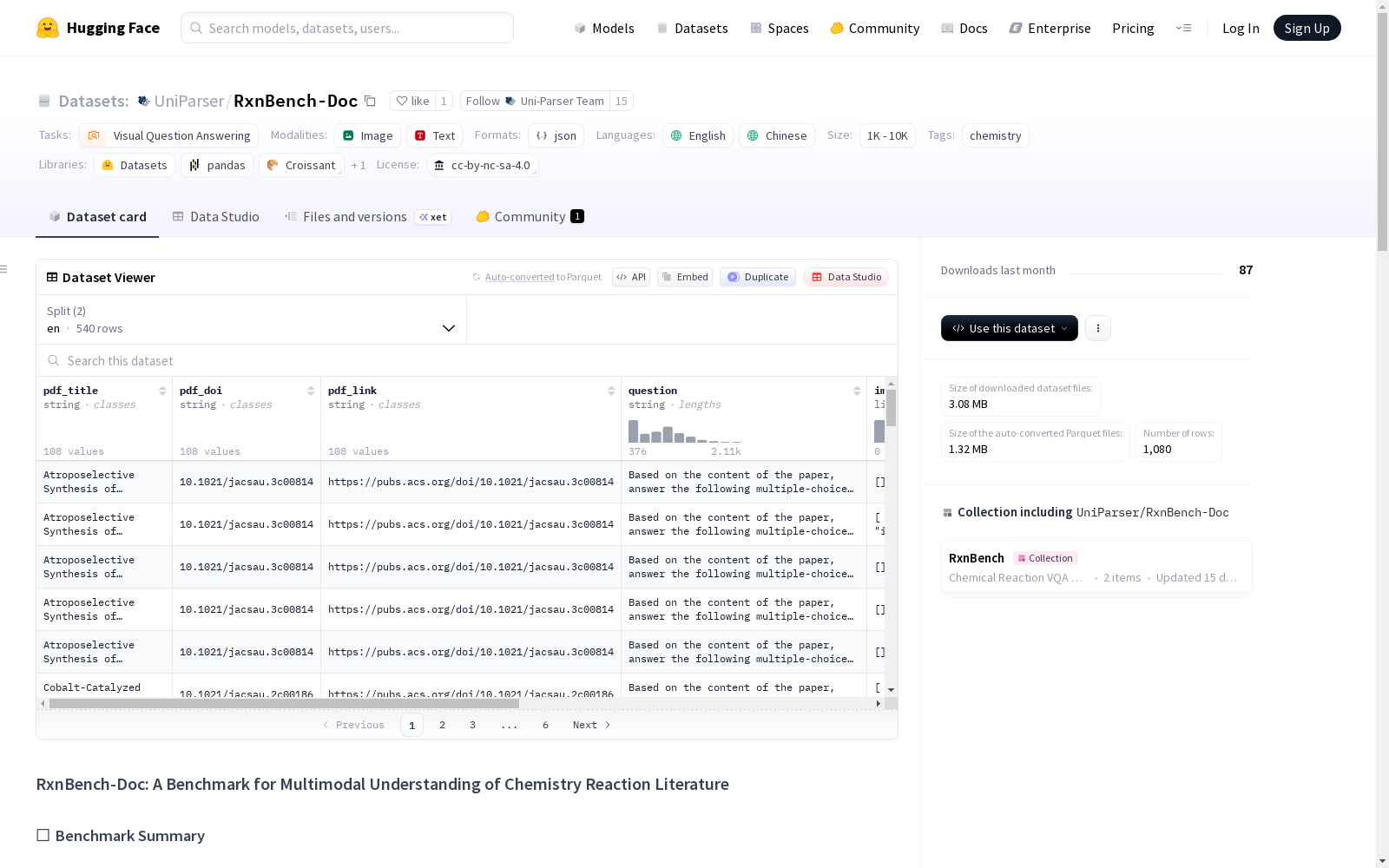Viewport: 1389px width, 868px height.
Task: Open the cc-by-nc-sa-4.0 license tag
Action: click(x=483, y=165)
